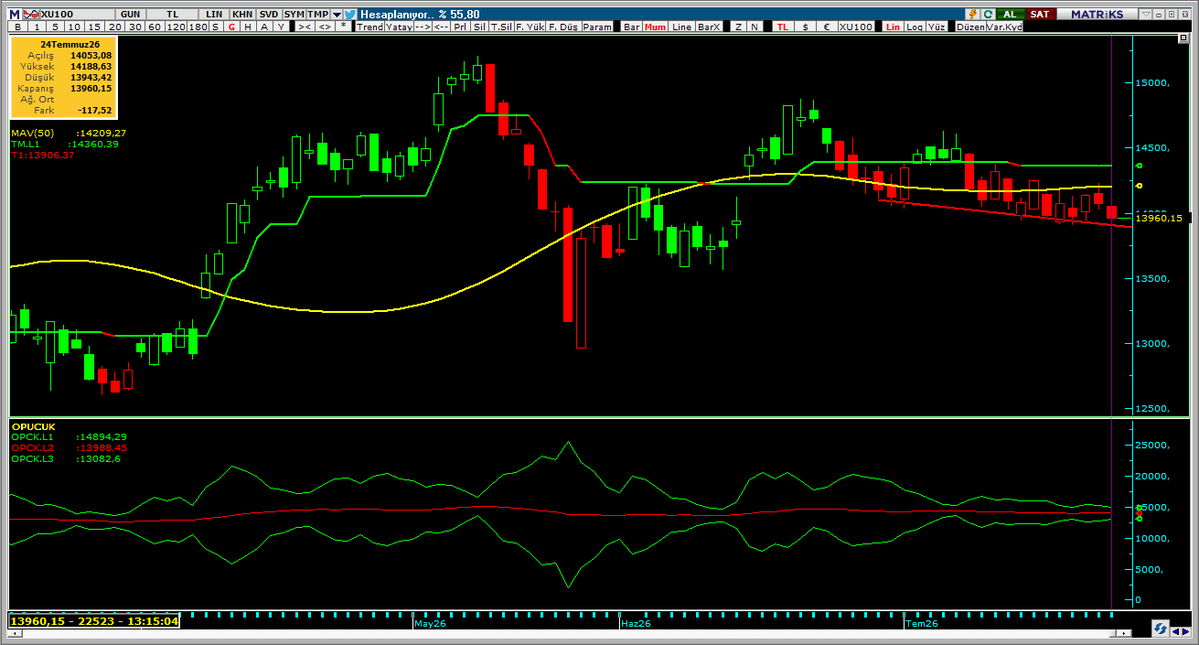This screenshot has width=1199, height=645.
Task: Switch chart type to BarX
Action: coord(709,27)
